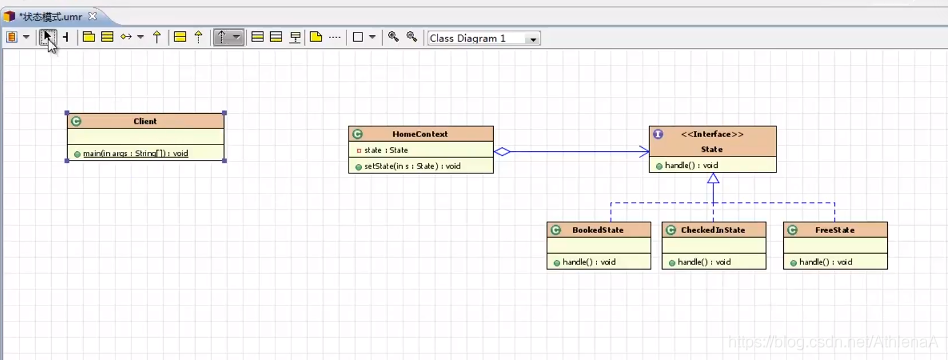Click the empty attribute compartment of FreeState
This screenshot has height=360, width=948.
(x=836, y=246)
